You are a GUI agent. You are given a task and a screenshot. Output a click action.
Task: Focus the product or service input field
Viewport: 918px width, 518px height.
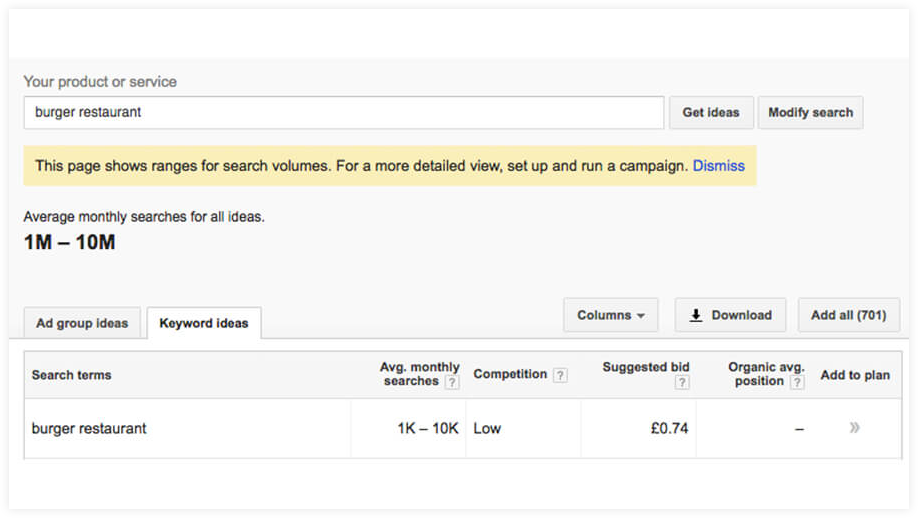pyautogui.click(x=344, y=112)
